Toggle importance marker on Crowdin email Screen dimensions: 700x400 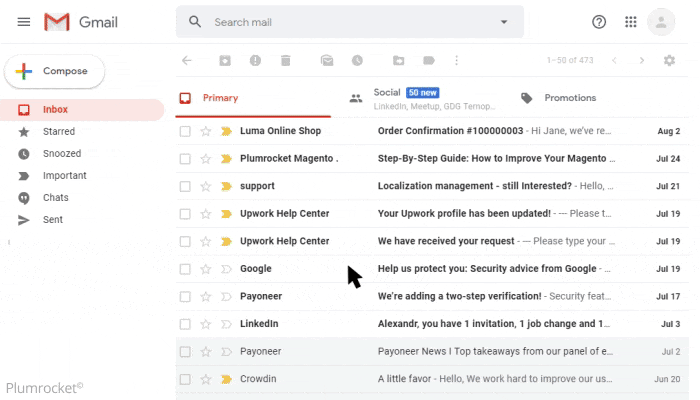pos(226,379)
